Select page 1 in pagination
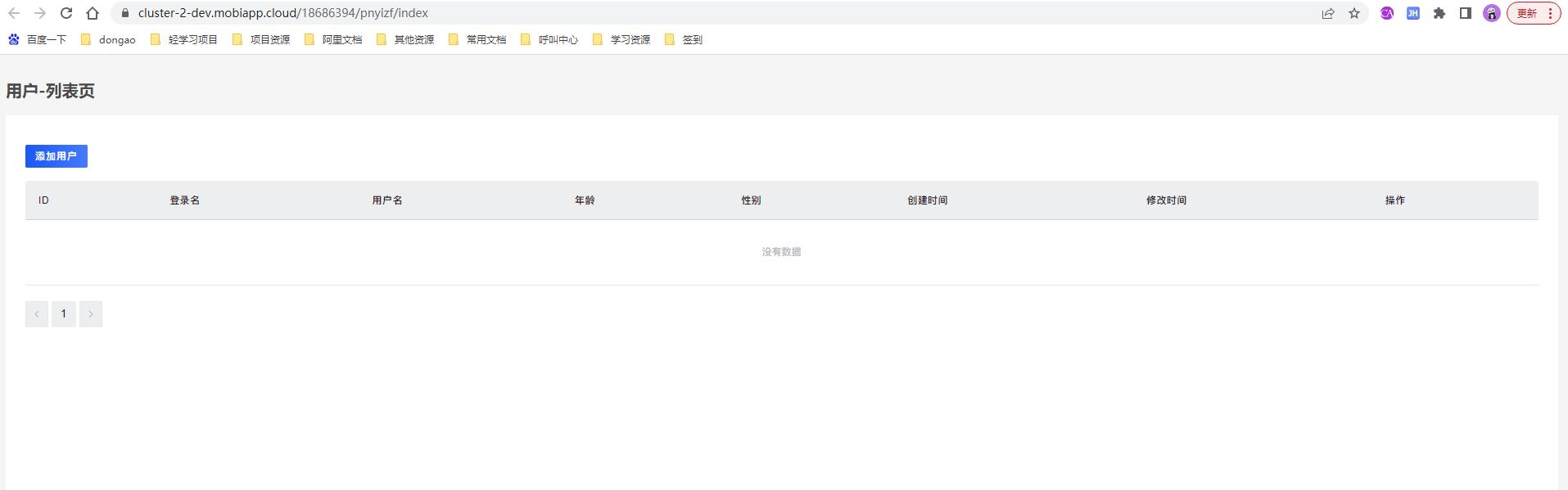This screenshot has height=490, width=1568. (x=64, y=314)
